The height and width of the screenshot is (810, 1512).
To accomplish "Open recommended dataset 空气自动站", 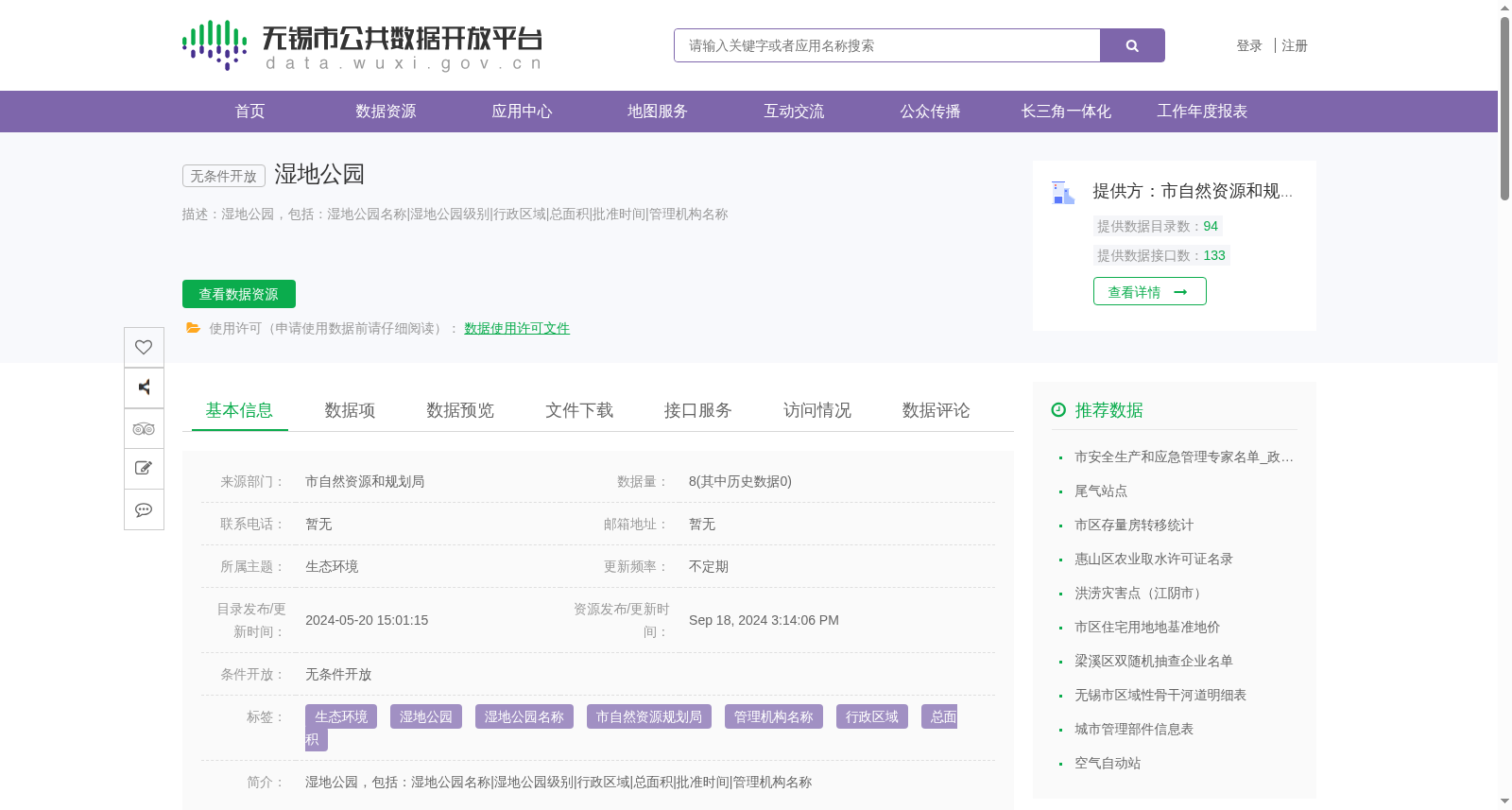I will [1108, 763].
